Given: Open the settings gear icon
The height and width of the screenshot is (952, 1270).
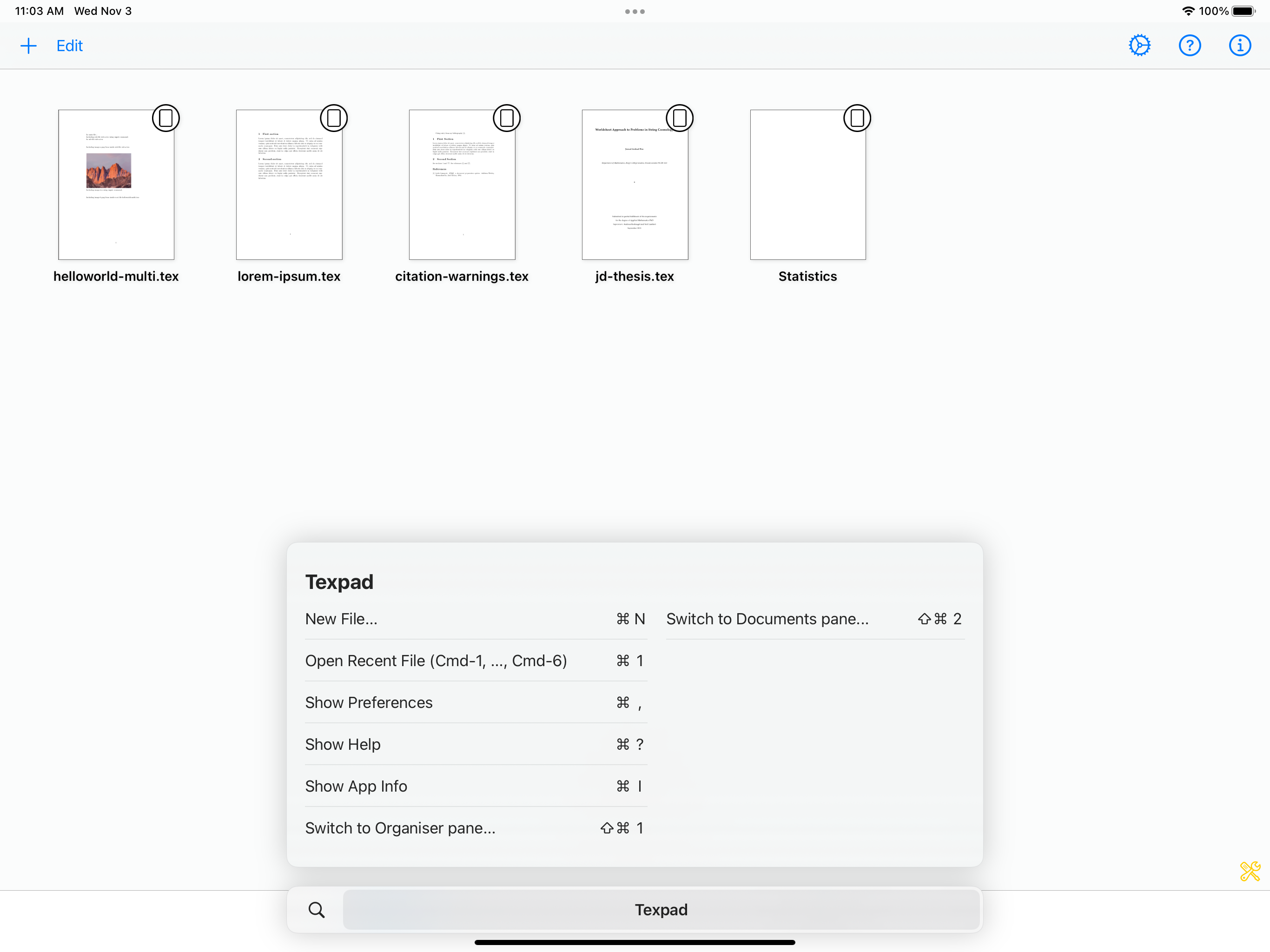Looking at the screenshot, I should coord(1139,46).
